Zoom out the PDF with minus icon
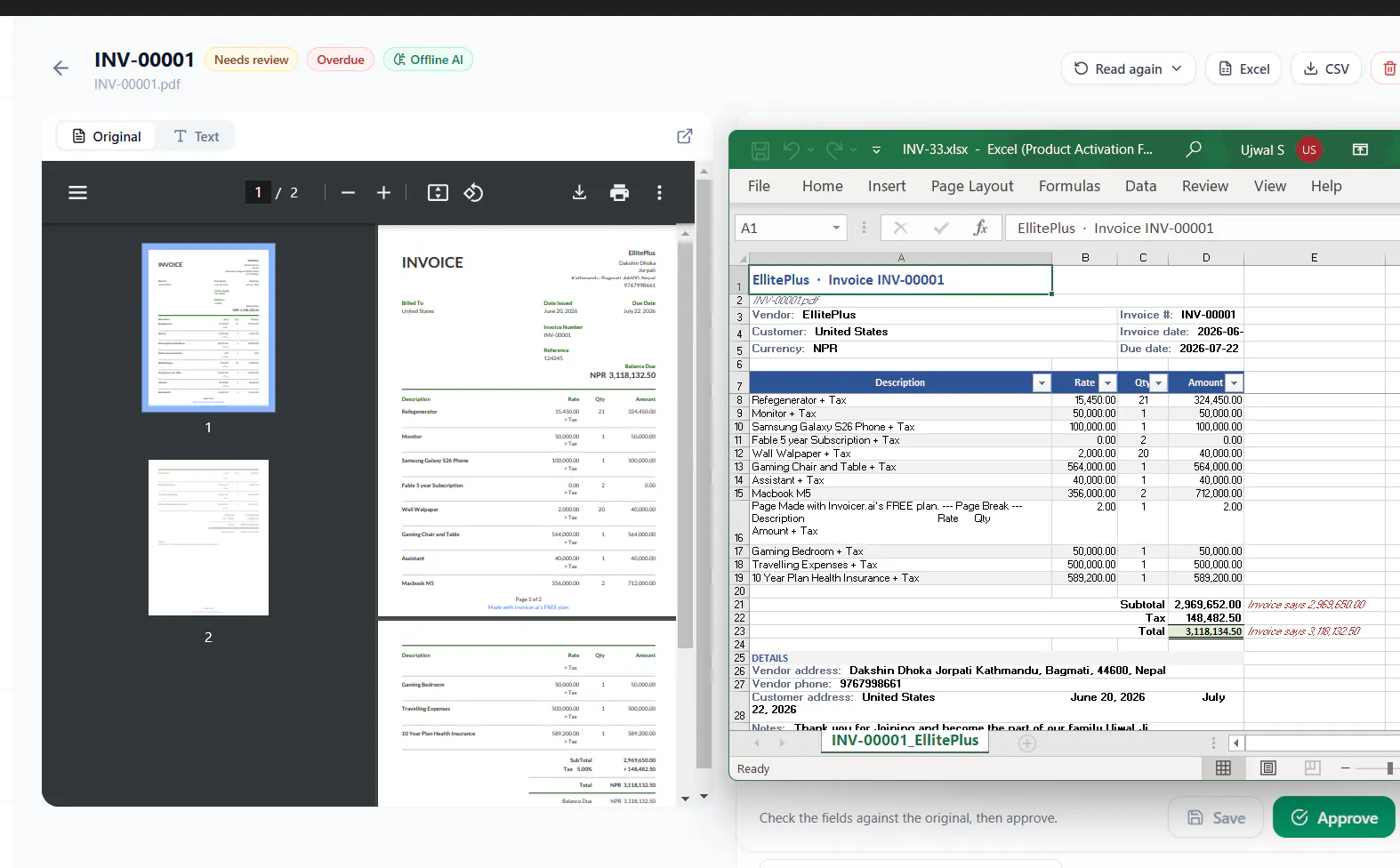 (x=348, y=192)
